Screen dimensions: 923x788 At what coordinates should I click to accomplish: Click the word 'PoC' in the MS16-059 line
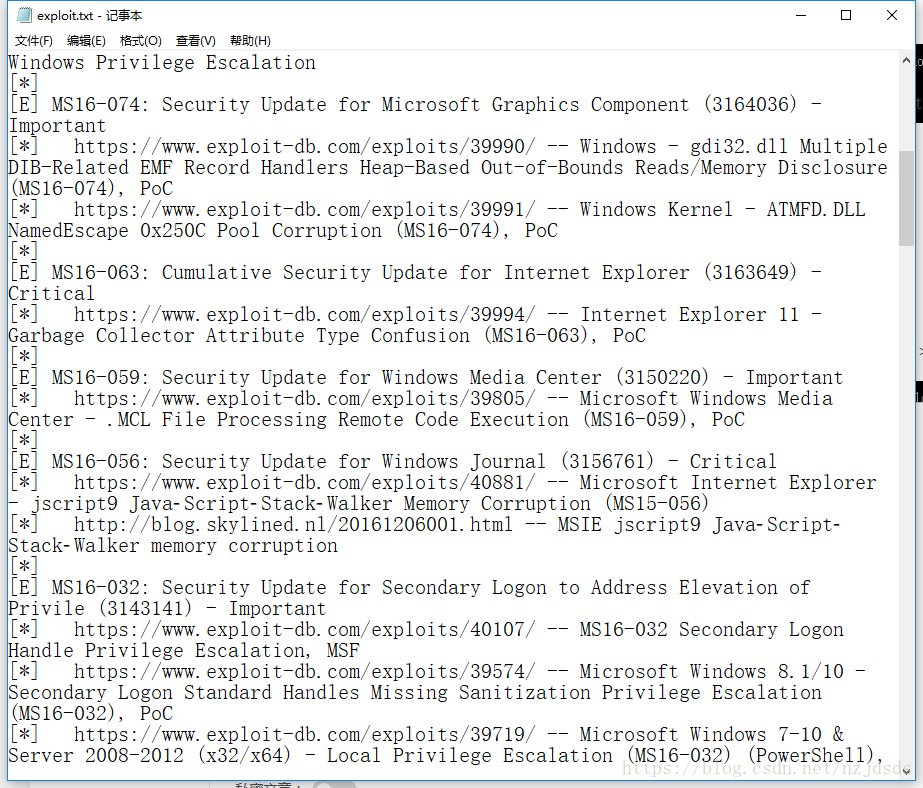[727, 419]
